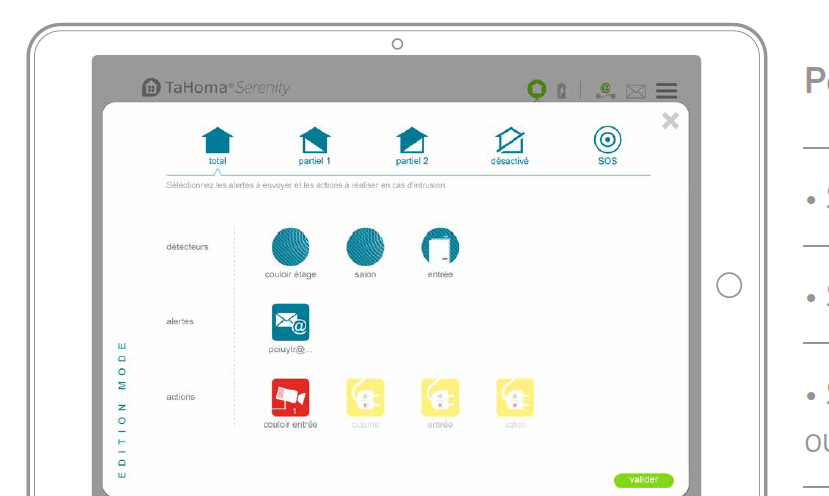Open the SOS mode tab
Viewport: 829px width, 496px height.
607,146
